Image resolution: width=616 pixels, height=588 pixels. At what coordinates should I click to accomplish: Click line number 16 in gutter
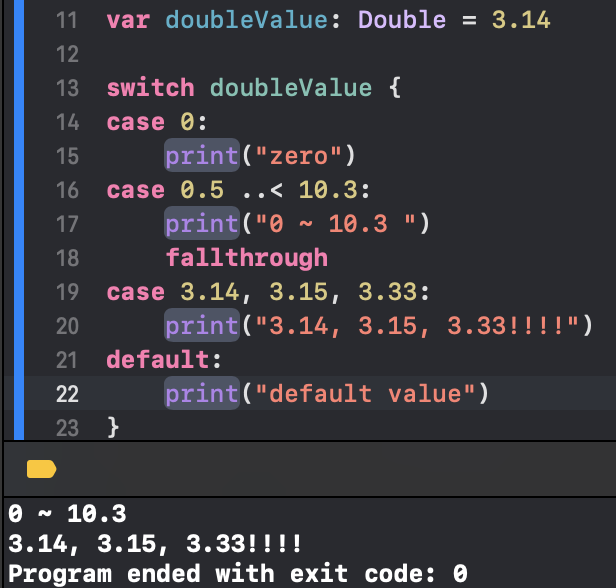point(67,190)
